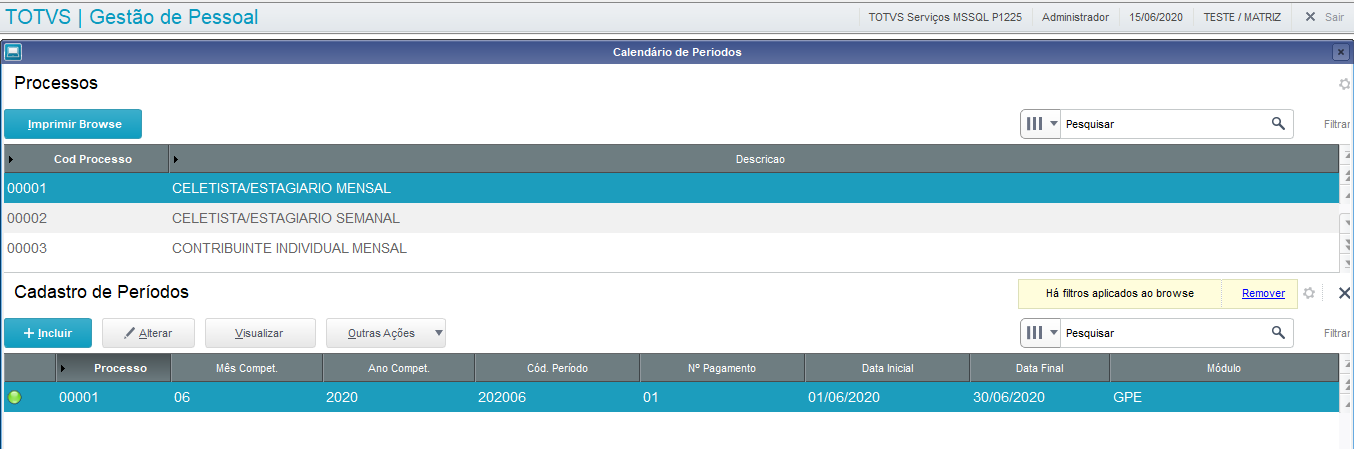Screen dimensions: 1354x449
Task: Focus the Processos Pesquisar field
Action: (1165, 124)
